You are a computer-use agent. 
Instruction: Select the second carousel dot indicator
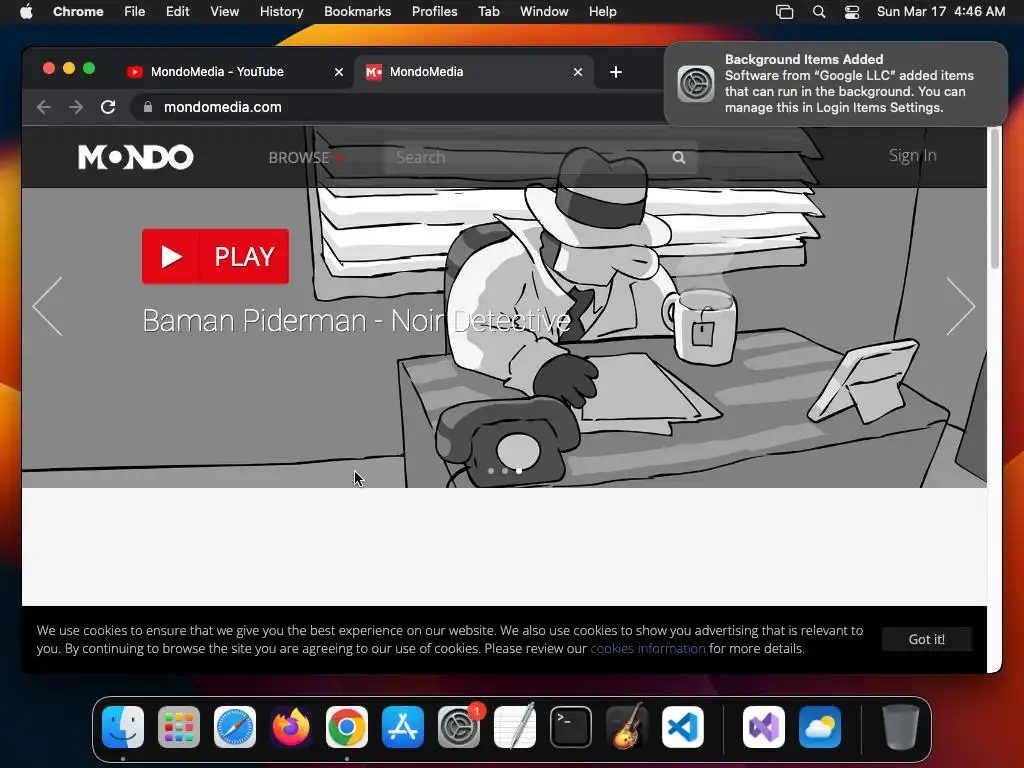pyautogui.click(x=505, y=471)
